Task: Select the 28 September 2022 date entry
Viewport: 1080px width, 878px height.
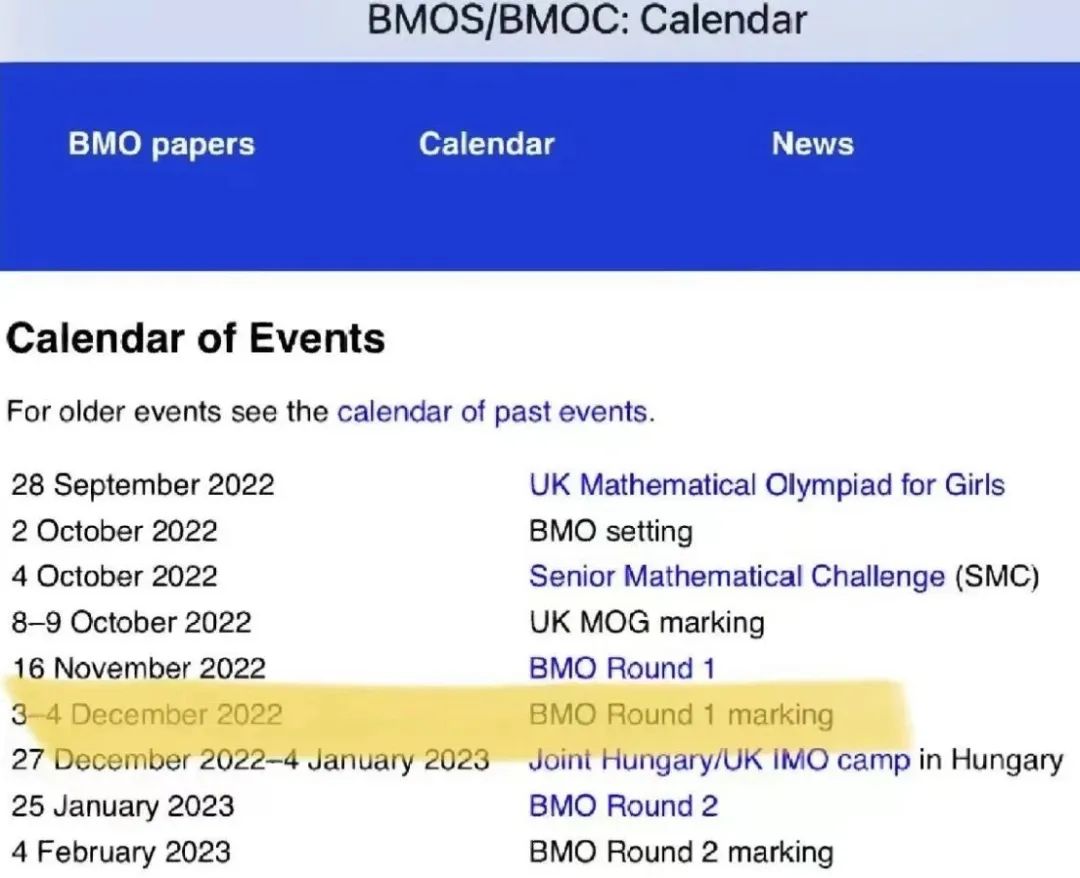Action: [x=142, y=484]
